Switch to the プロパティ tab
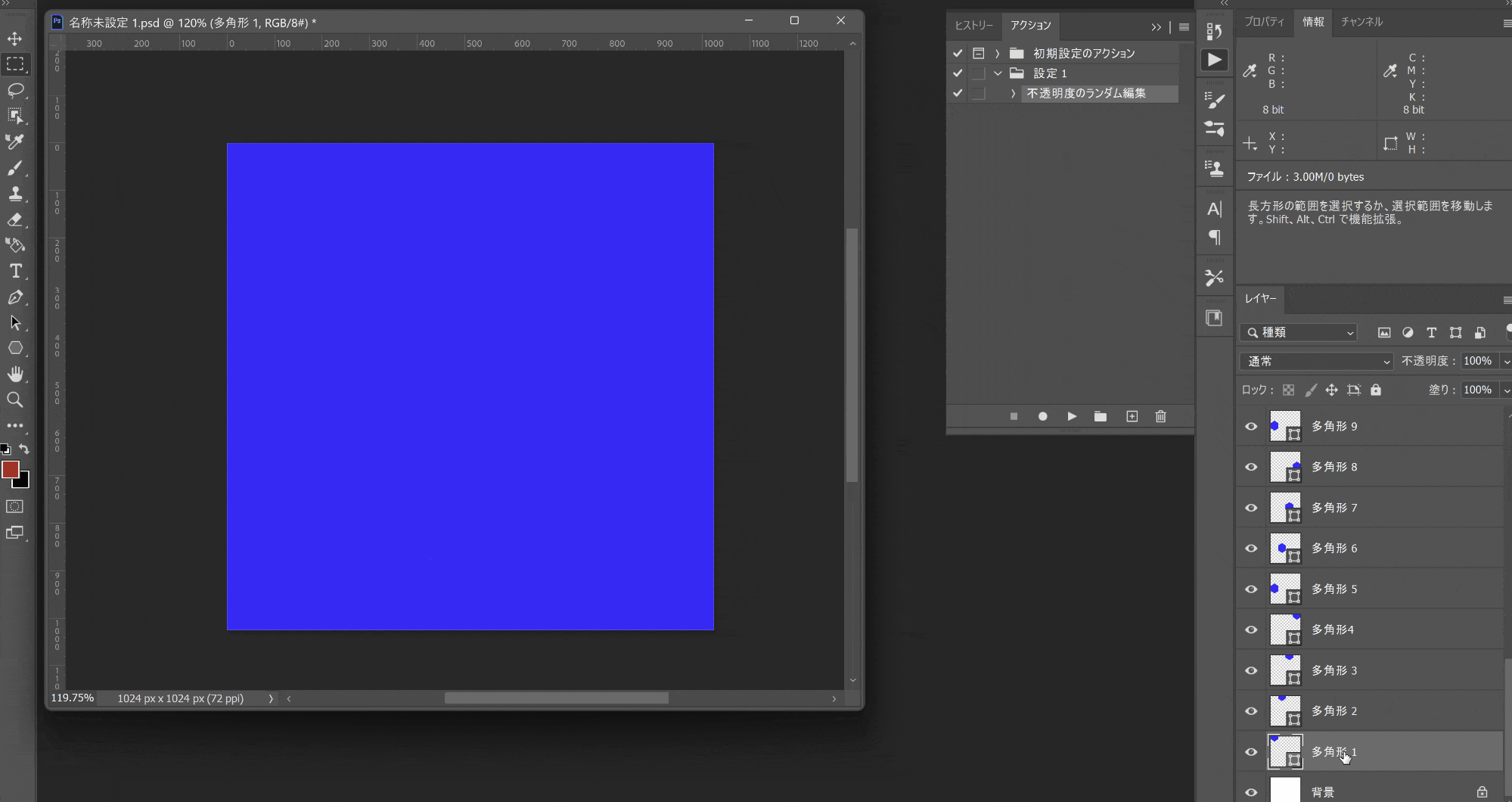The image size is (1512, 802). click(1265, 22)
